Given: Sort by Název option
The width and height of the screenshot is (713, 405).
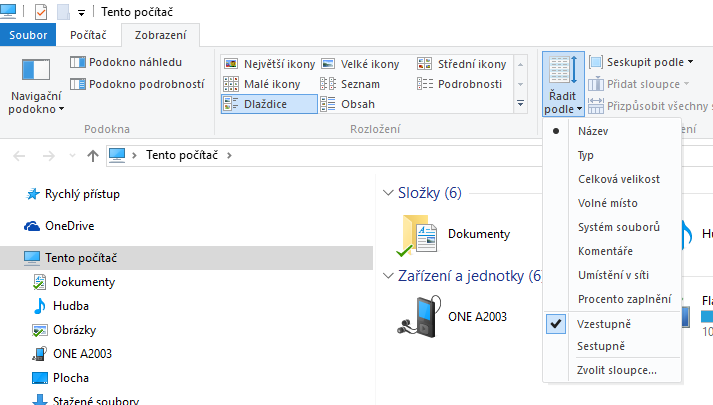Looking at the screenshot, I should (593, 131).
